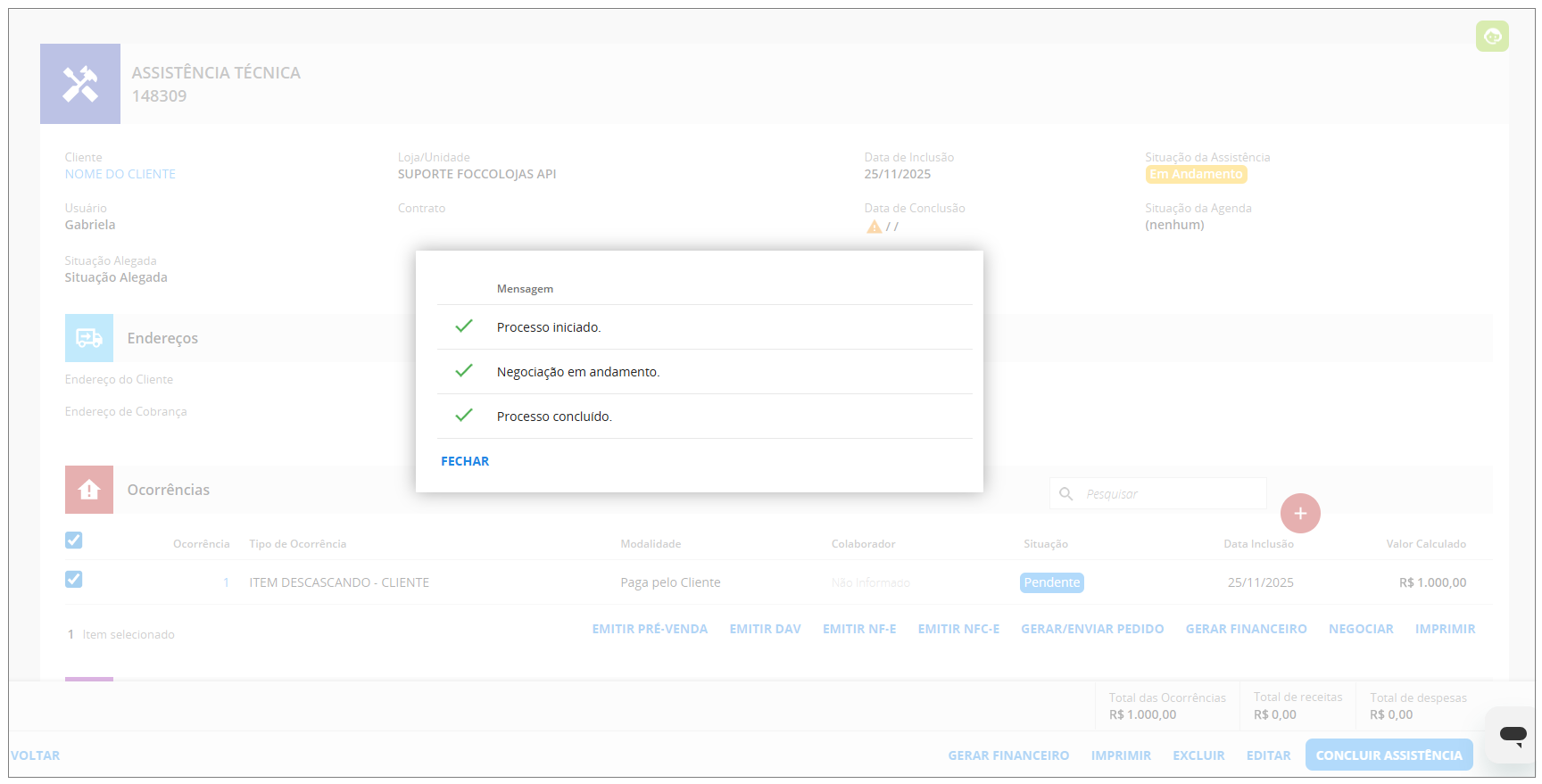
Task: Click the Processo iniciado message text
Action: click(x=549, y=327)
